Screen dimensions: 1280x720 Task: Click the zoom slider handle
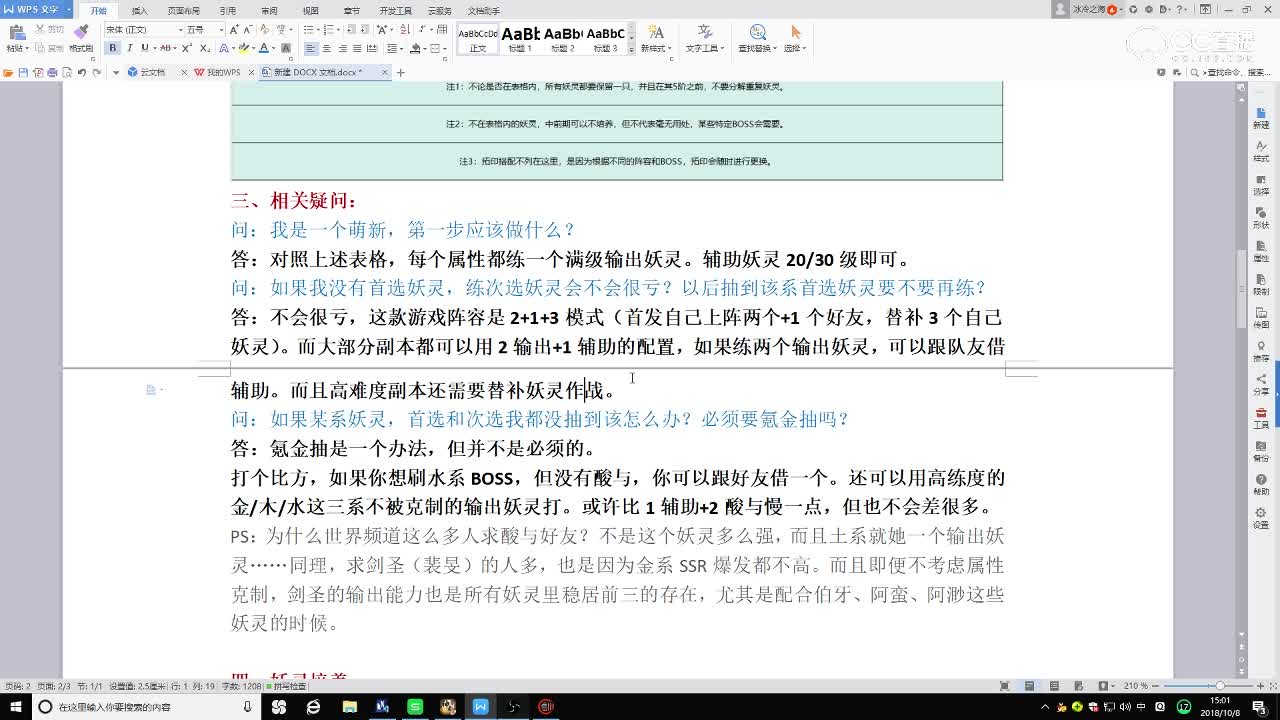1221,686
